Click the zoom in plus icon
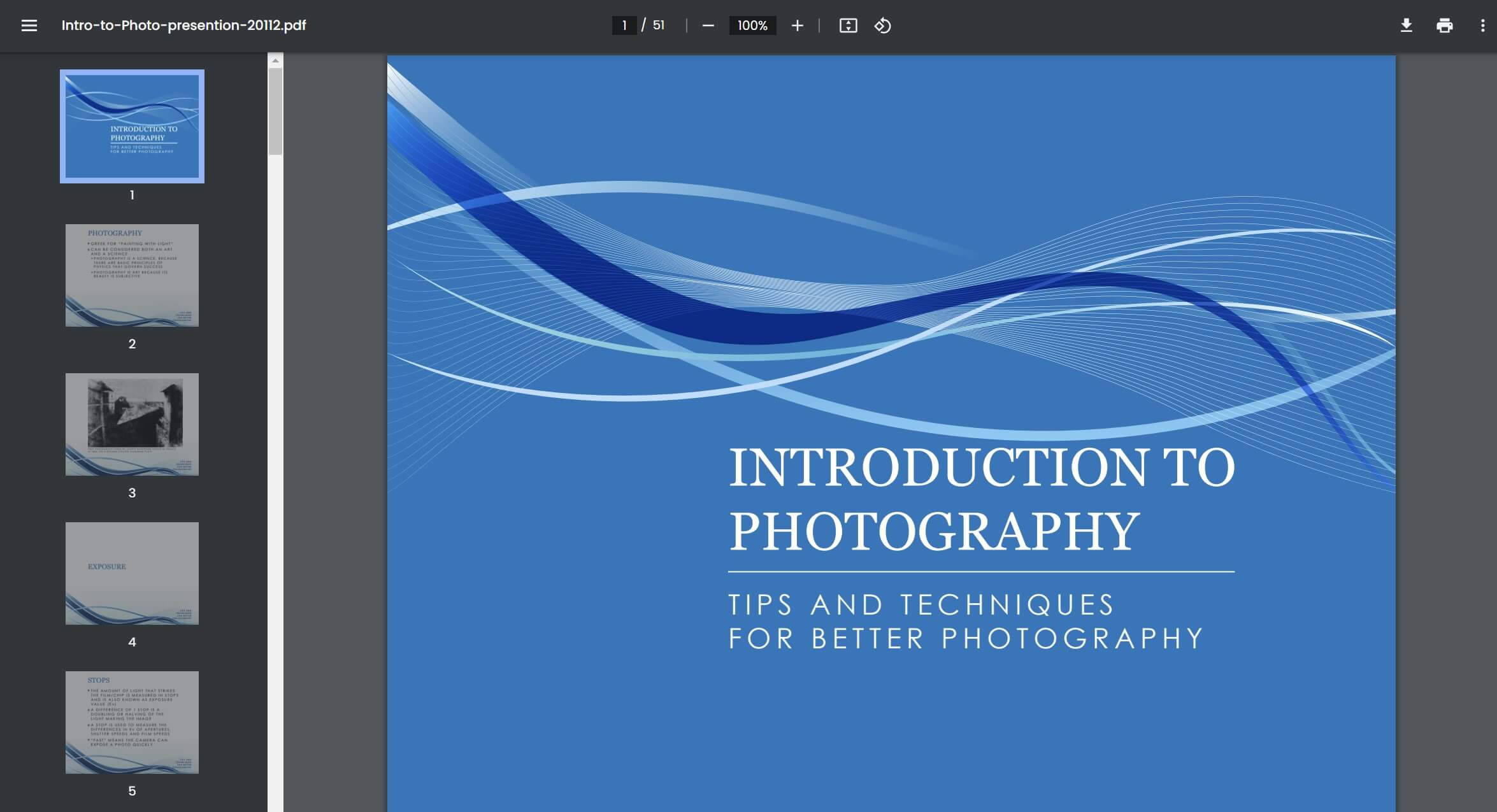Screen dimensions: 1497x812 (x=797, y=25)
